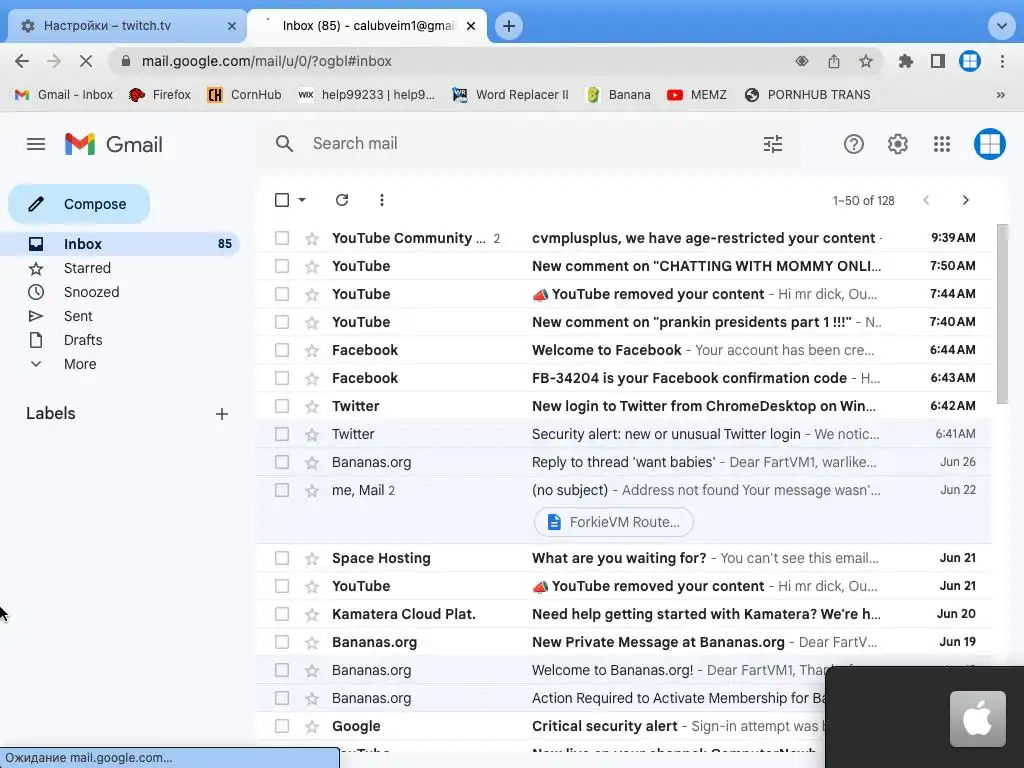The image size is (1024, 768).
Task: Check the Kamatera Cloud Plat. email
Action: [x=282, y=614]
